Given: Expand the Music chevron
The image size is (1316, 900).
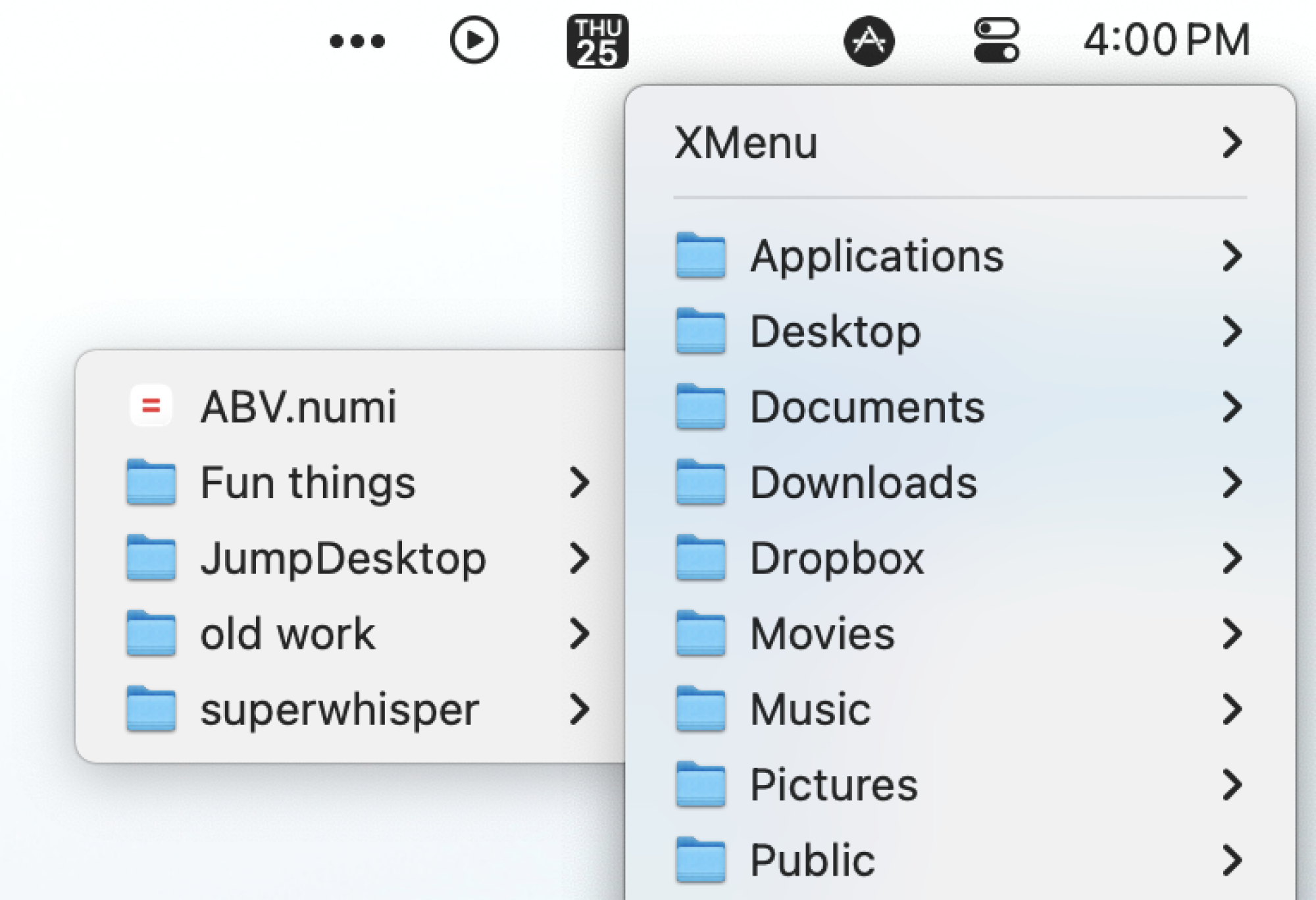Looking at the screenshot, I should [1232, 709].
